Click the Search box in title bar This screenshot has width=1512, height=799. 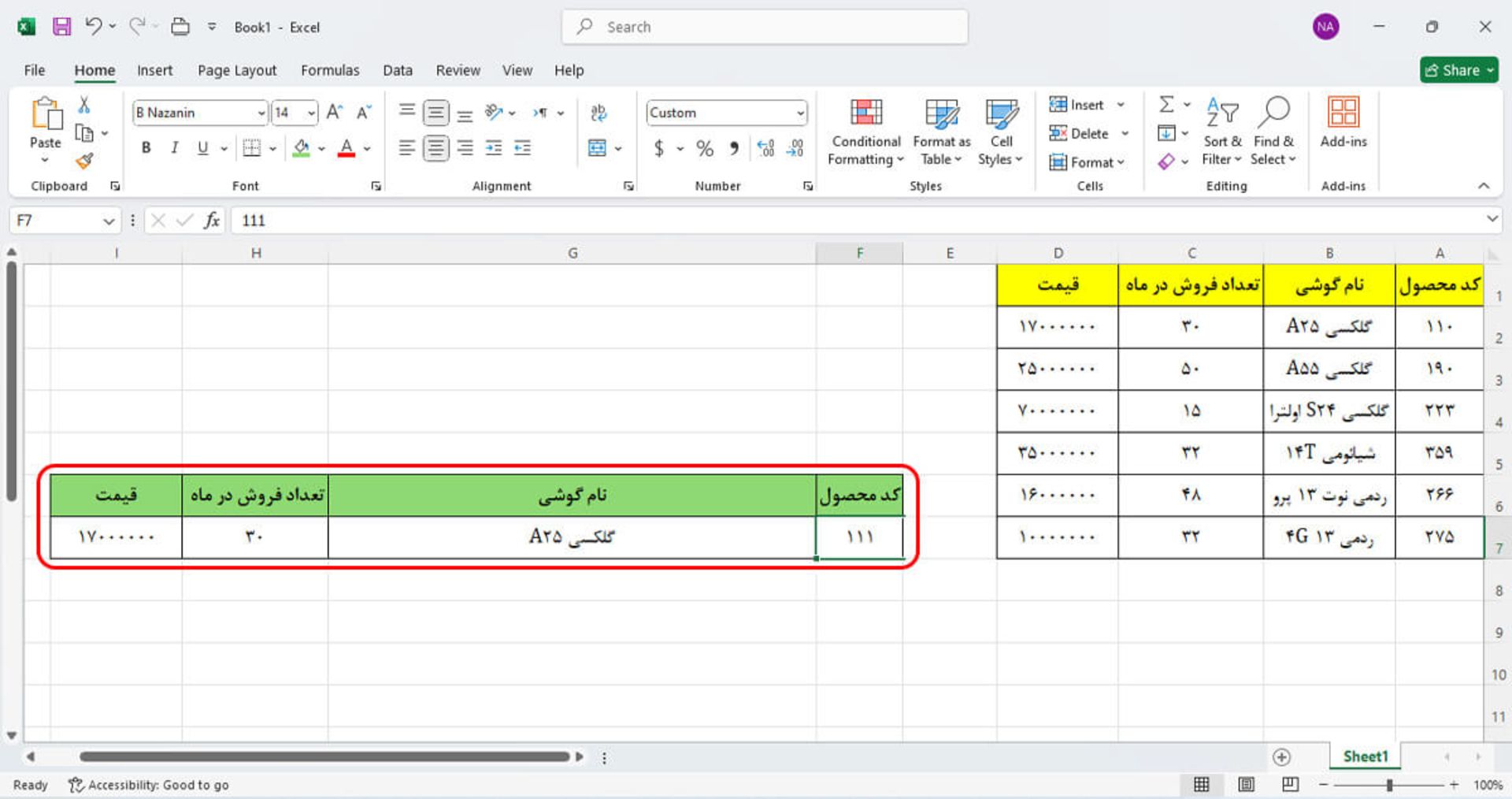pyautogui.click(x=765, y=27)
